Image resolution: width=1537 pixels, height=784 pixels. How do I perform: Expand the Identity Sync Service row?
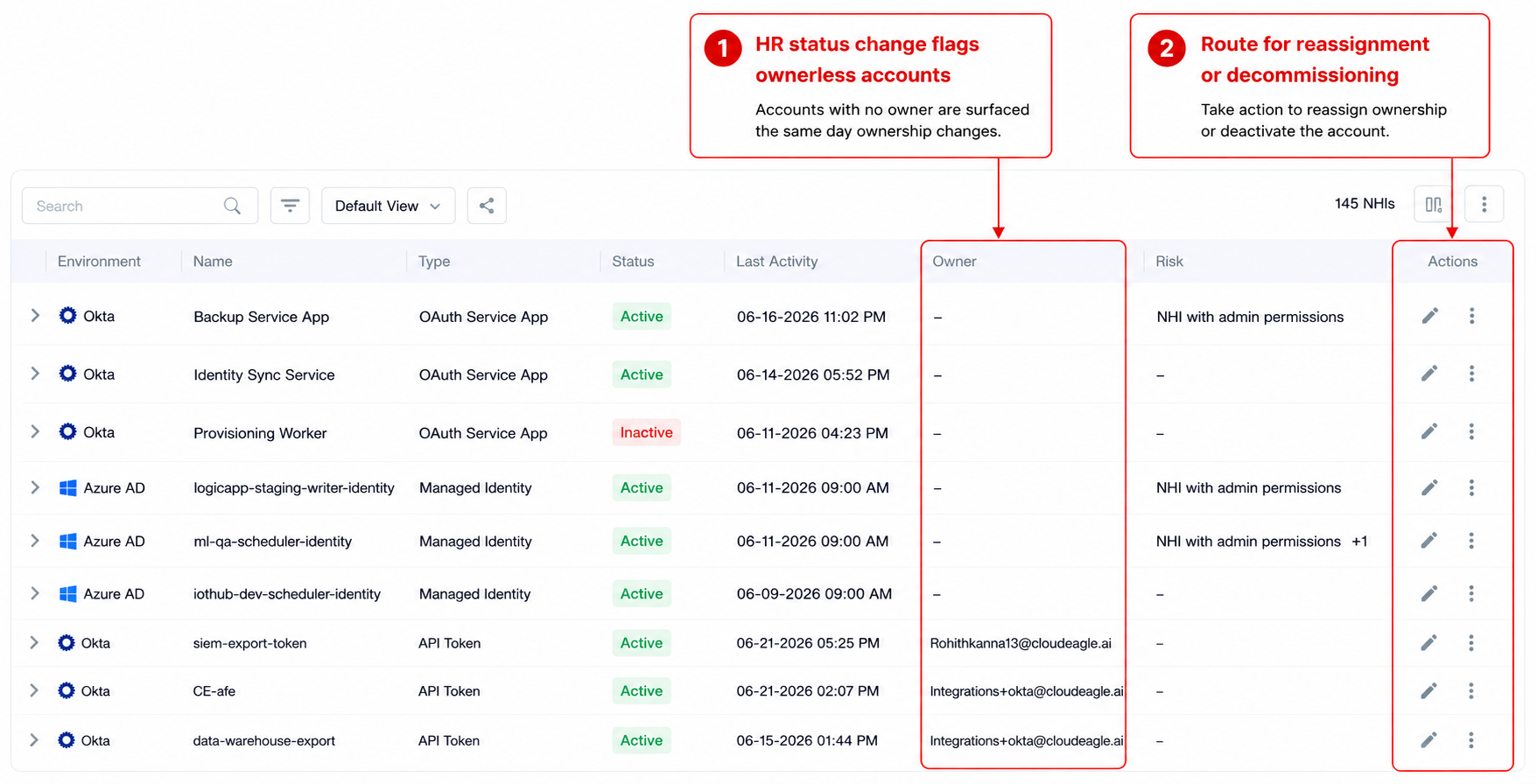pyautogui.click(x=35, y=374)
